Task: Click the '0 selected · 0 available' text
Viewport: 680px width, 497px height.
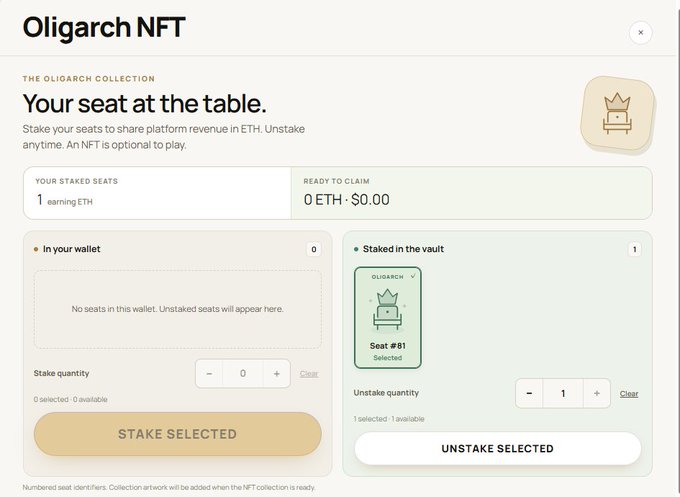Action: click(70, 399)
